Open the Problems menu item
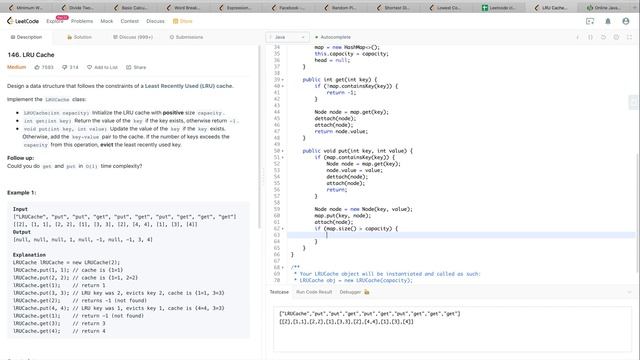640x360 pixels. click(82, 21)
